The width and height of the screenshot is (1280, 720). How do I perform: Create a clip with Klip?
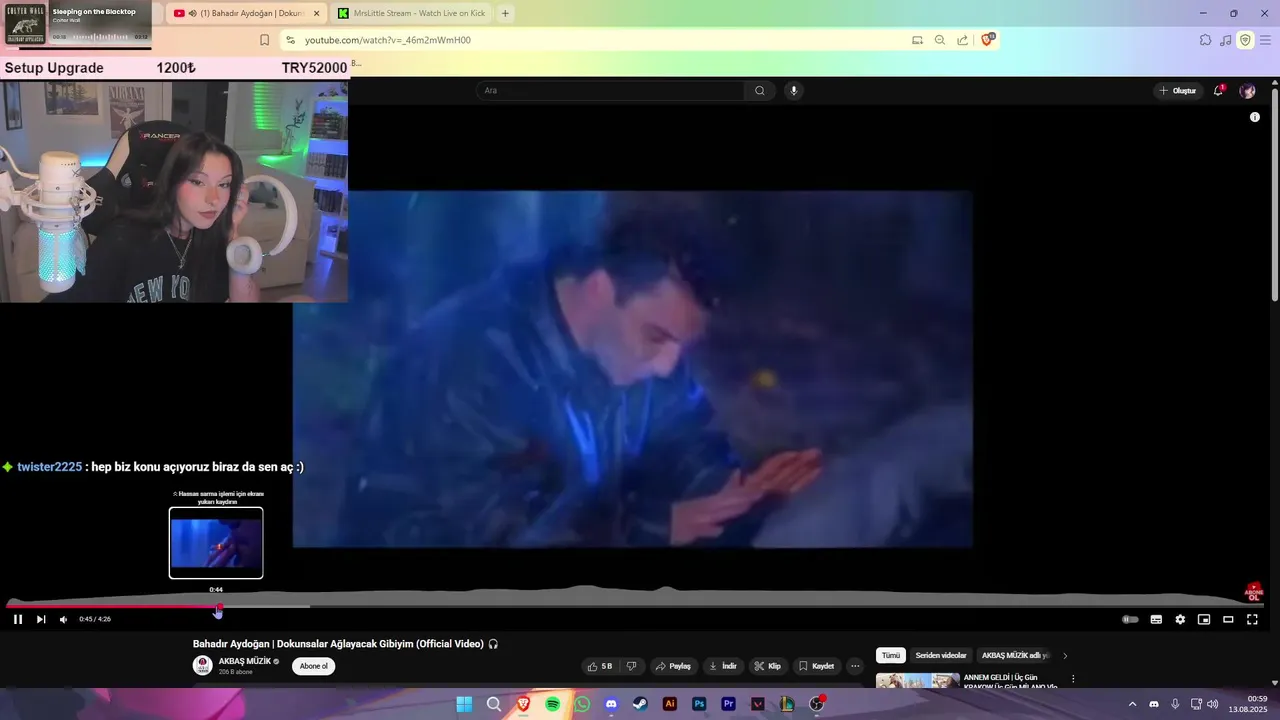click(768, 666)
